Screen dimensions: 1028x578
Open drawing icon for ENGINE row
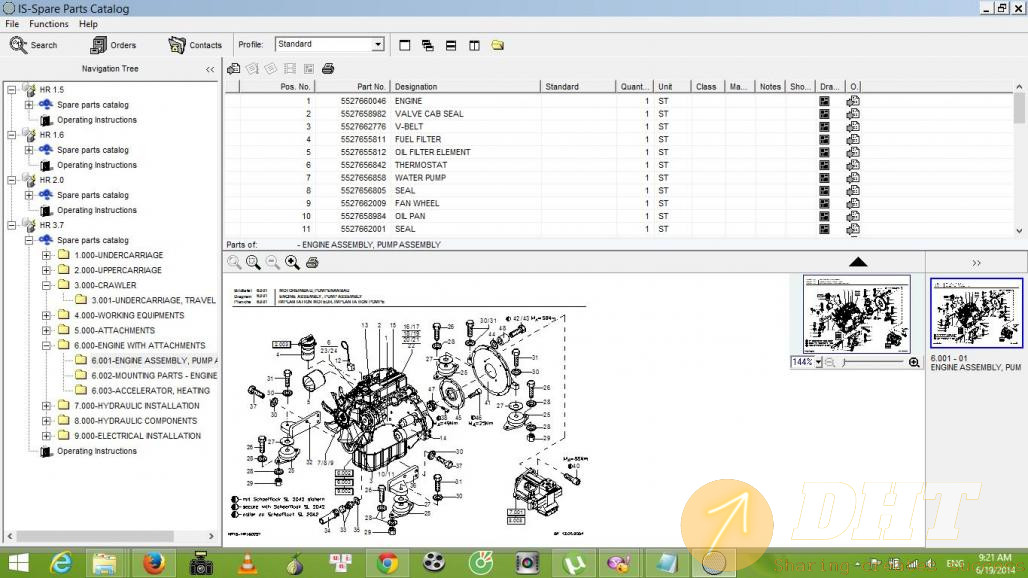tap(825, 101)
